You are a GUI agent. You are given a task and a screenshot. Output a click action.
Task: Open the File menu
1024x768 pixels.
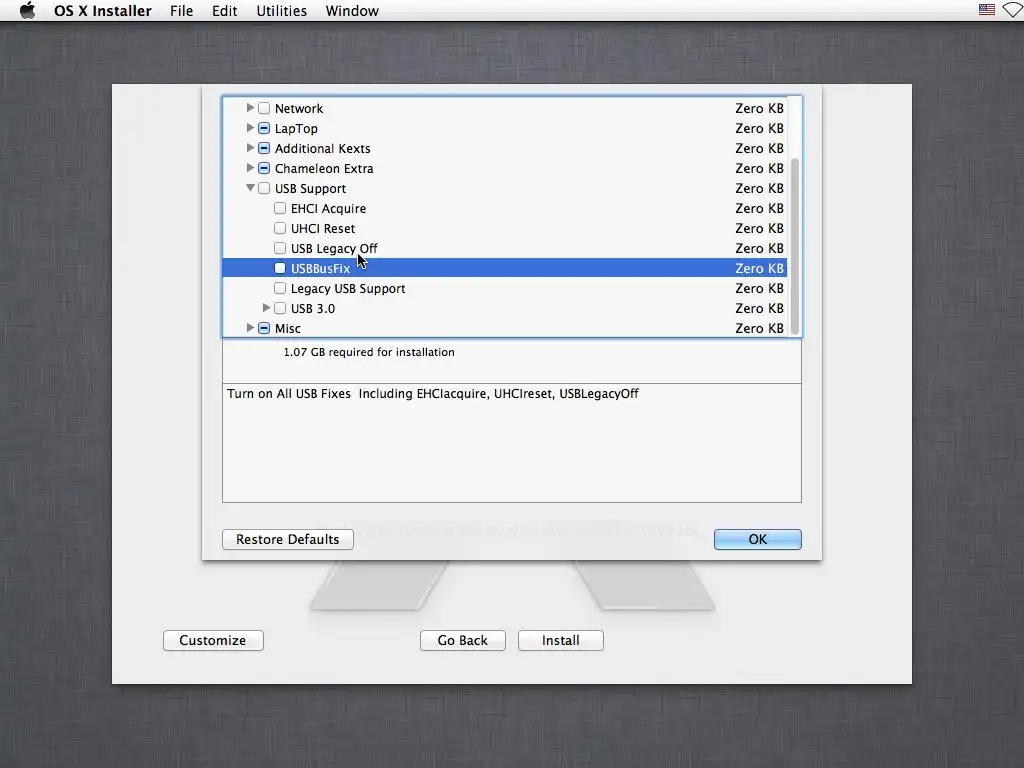point(182,10)
